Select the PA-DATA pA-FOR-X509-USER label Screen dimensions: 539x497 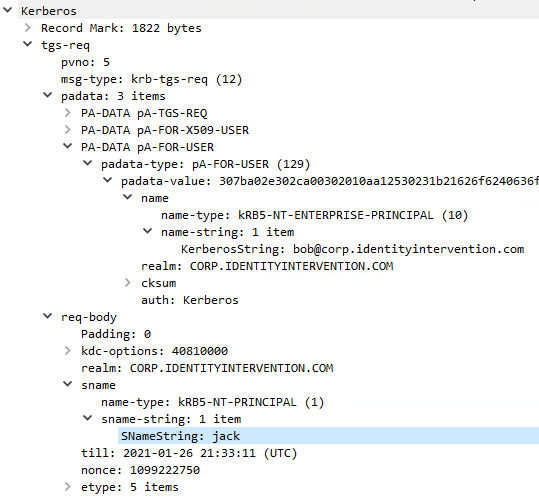[x=165, y=130]
